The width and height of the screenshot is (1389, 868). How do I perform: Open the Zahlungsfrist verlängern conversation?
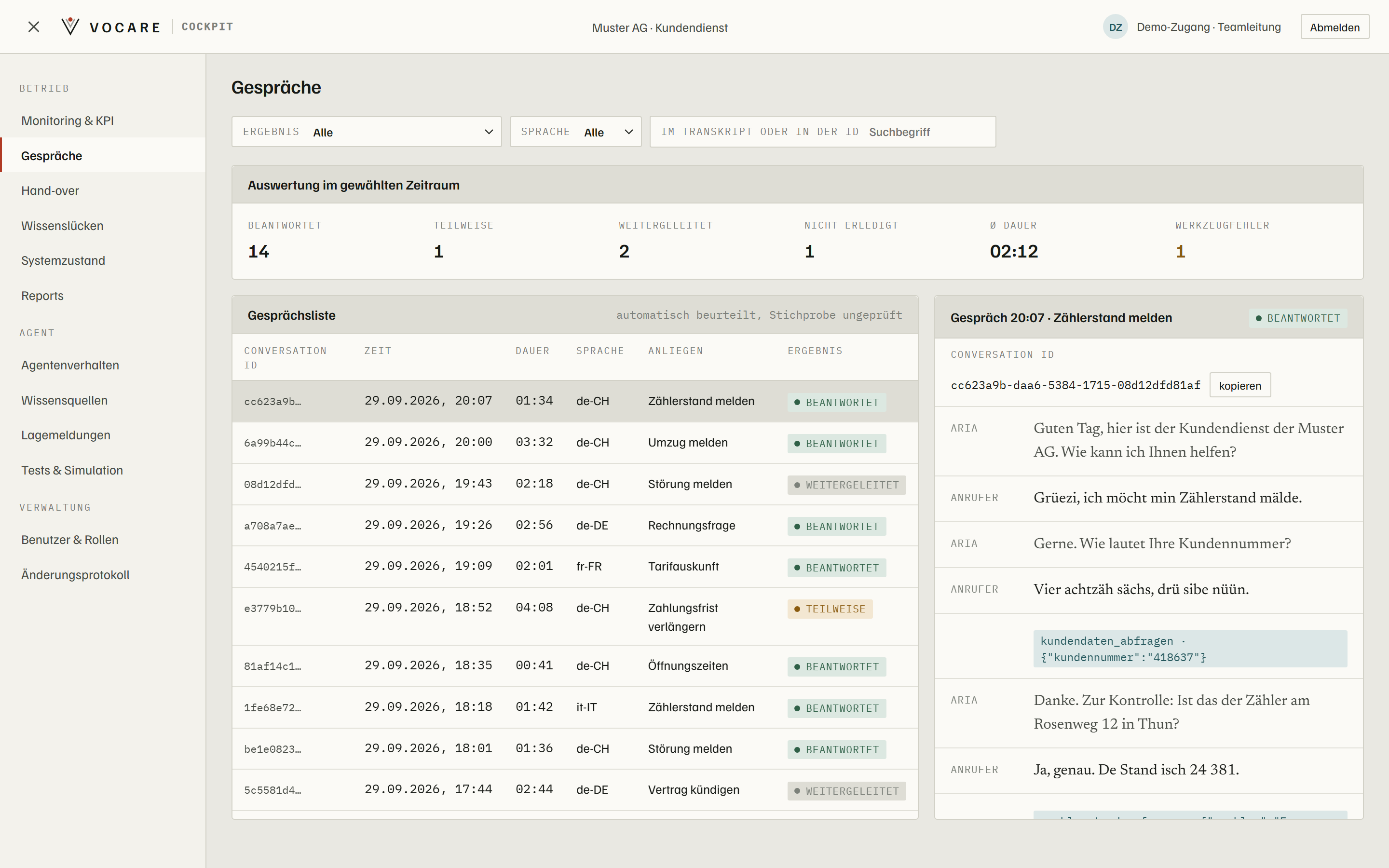point(574,617)
